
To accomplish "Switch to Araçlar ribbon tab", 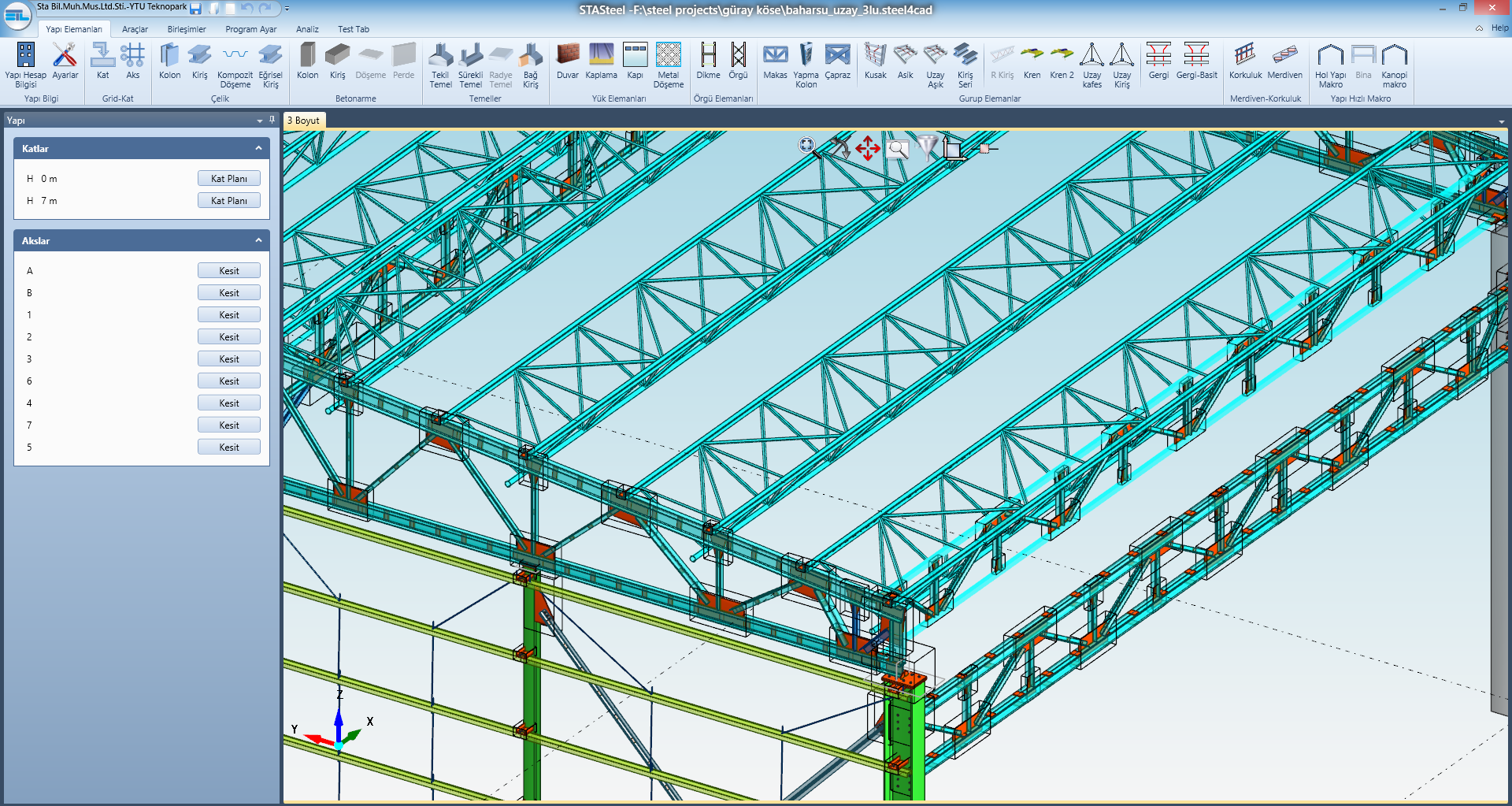I will (135, 29).
